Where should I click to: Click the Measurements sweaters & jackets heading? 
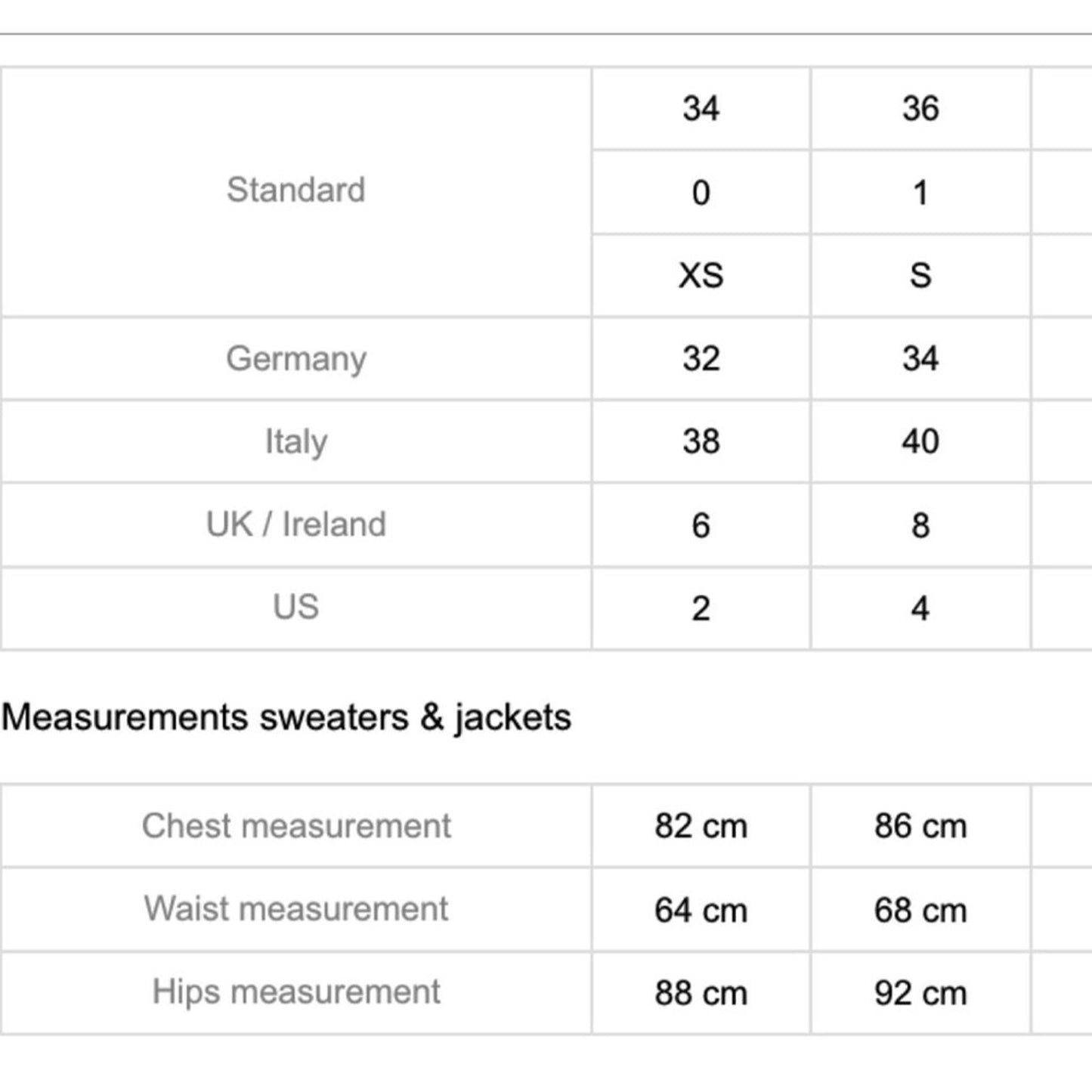(x=286, y=717)
